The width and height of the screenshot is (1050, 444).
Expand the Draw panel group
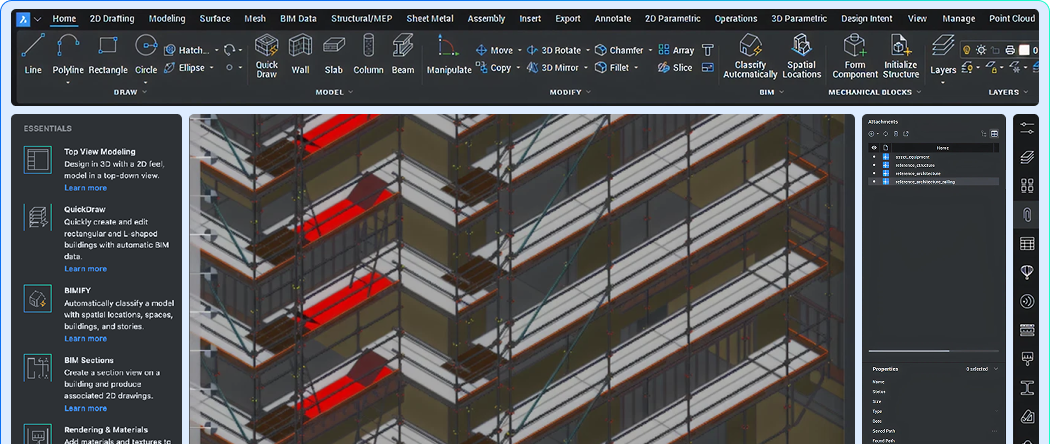[x=145, y=92]
